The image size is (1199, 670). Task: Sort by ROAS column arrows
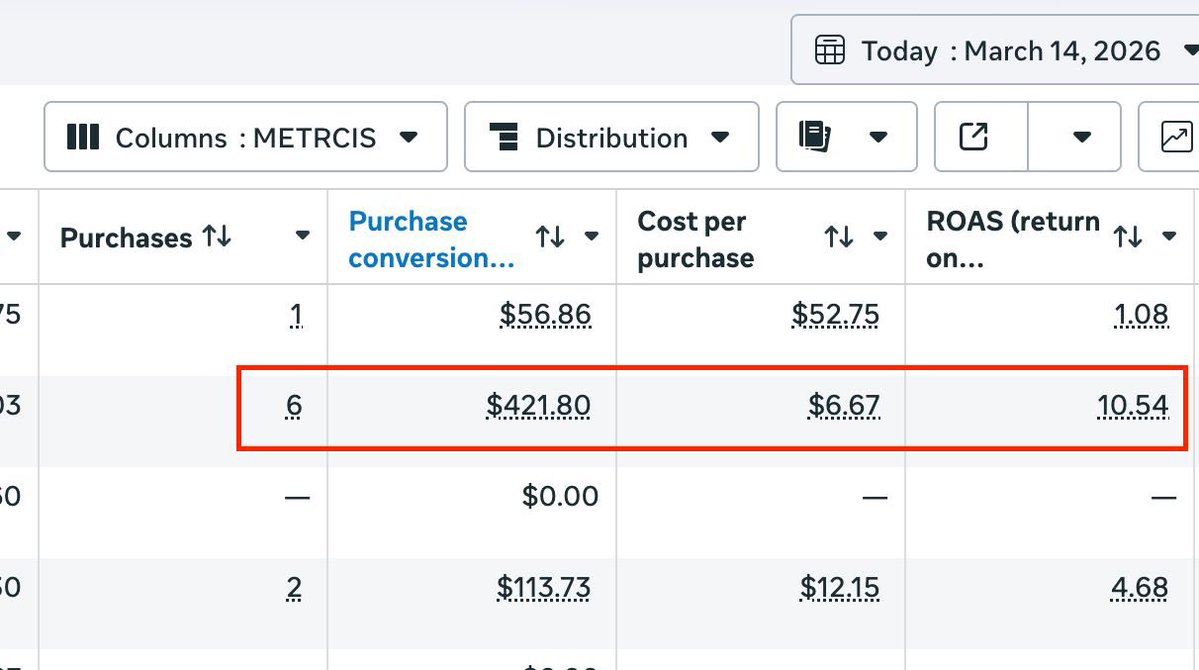(1127, 237)
